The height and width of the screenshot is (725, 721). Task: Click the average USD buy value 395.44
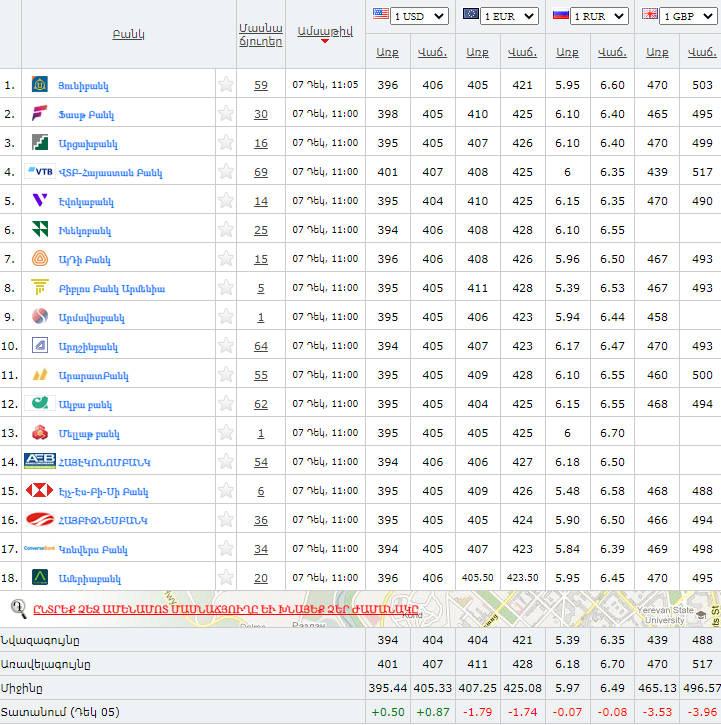pyautogui.click(x=388, y=688)
